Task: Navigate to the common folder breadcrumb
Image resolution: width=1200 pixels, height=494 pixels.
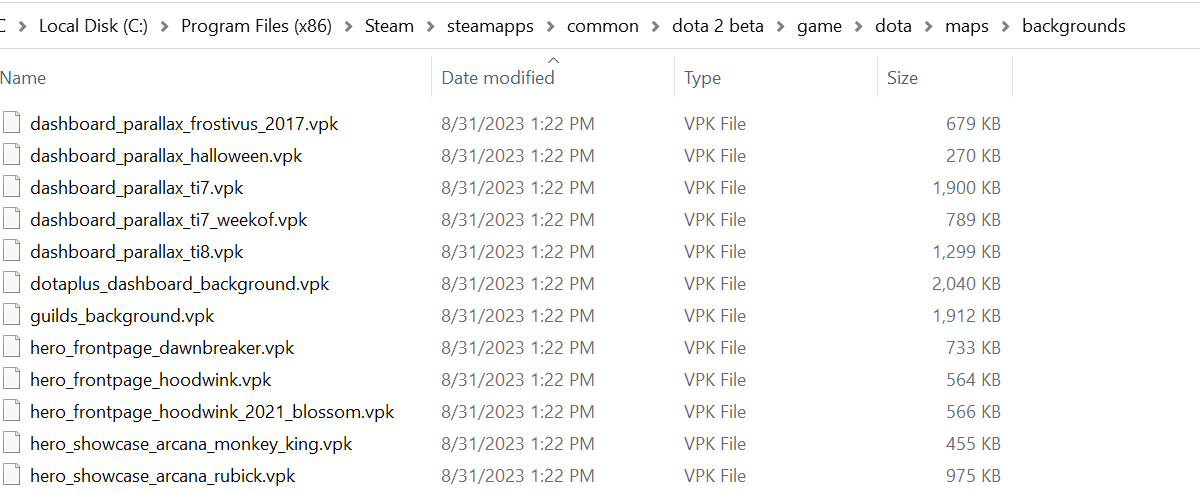Action: pyautogui.click(x=603, y=27)
